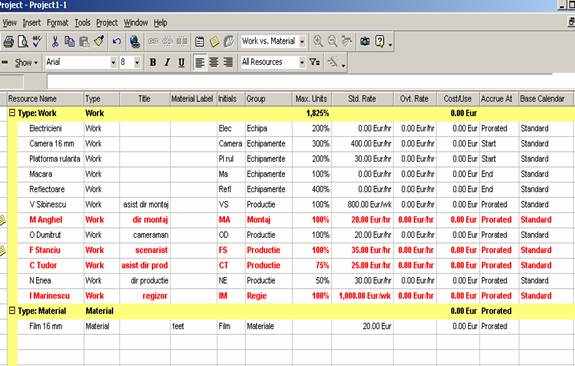
Task: Click the Resource Notes yellow note icon
Action: pos(214,41)
